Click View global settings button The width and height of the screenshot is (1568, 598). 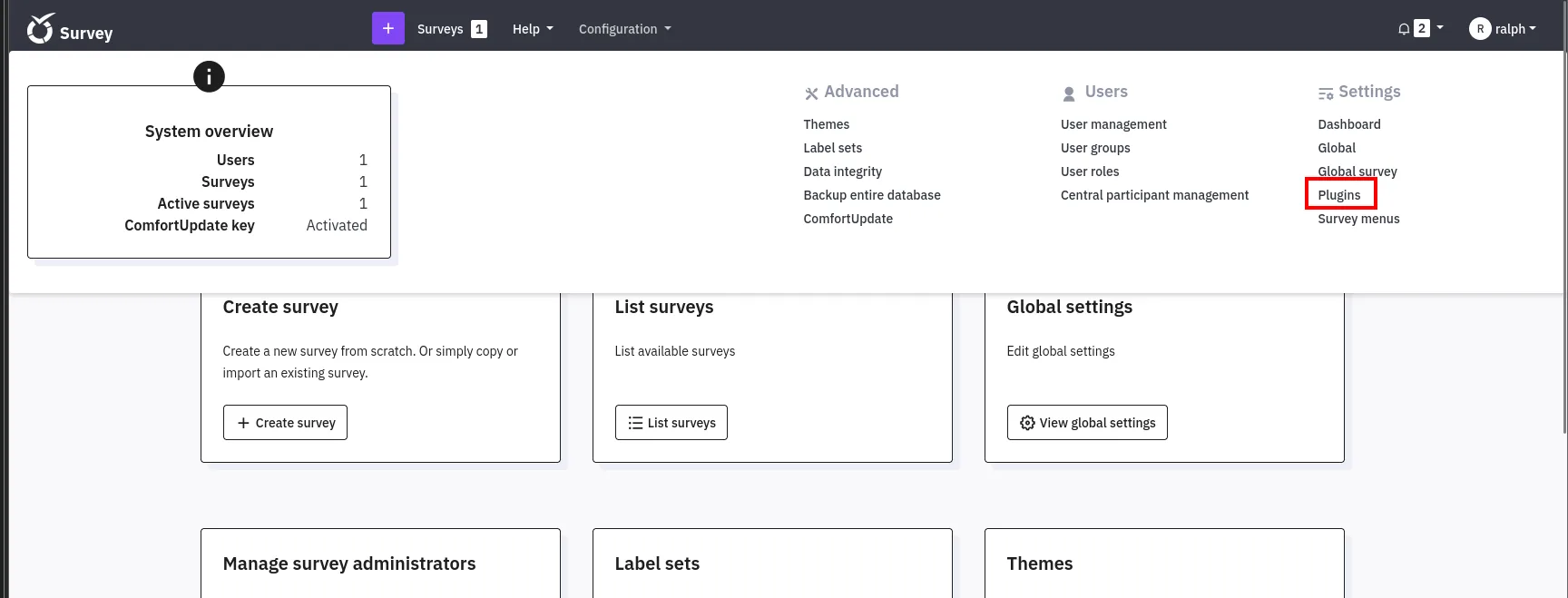click(1087, 423)
